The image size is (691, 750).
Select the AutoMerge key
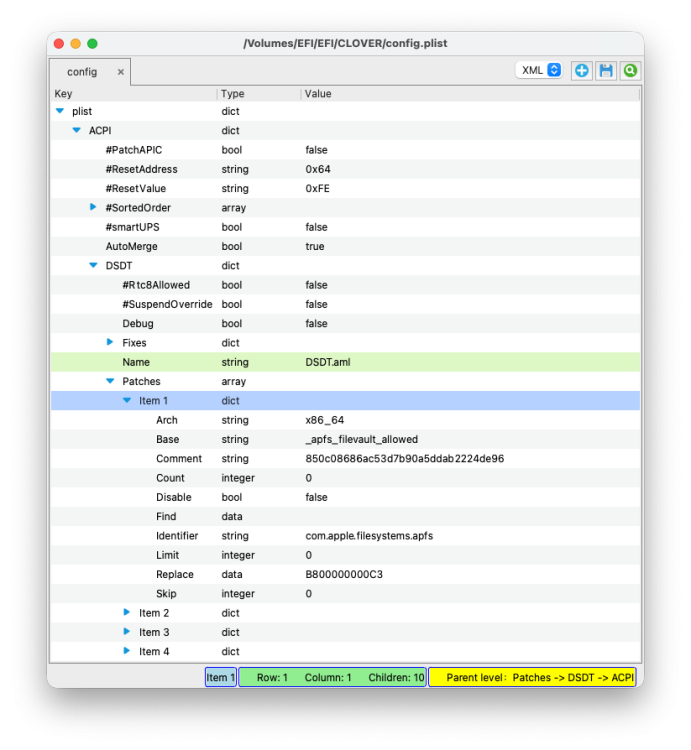click(132, 246)
